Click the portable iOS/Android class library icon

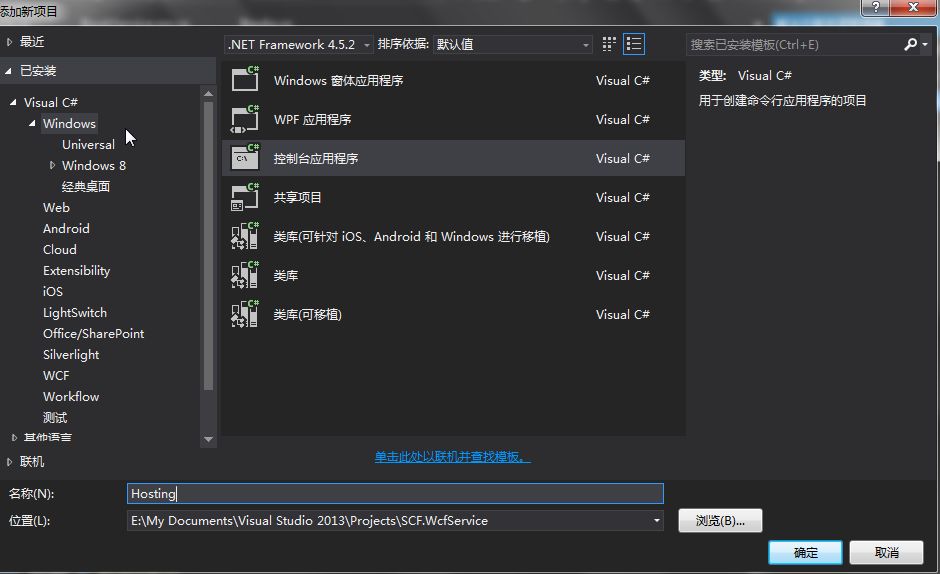click(x=245, y=236)
